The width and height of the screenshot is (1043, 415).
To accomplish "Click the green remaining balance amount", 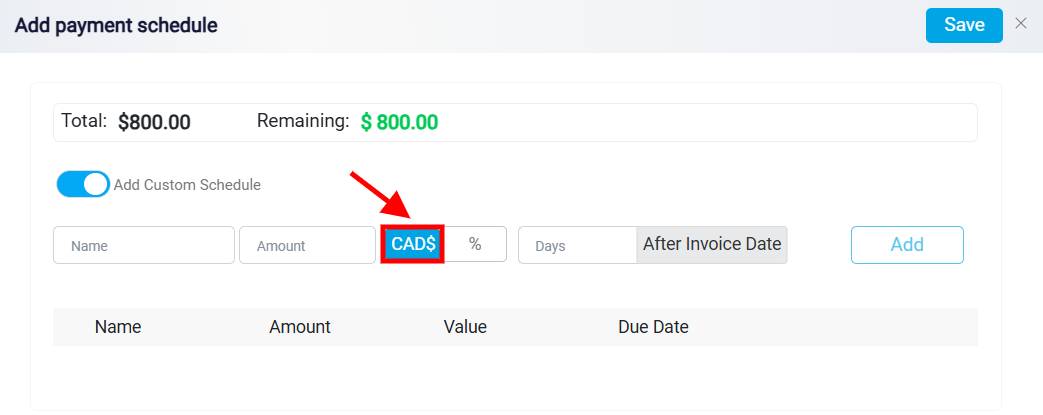I will [400, 122].
